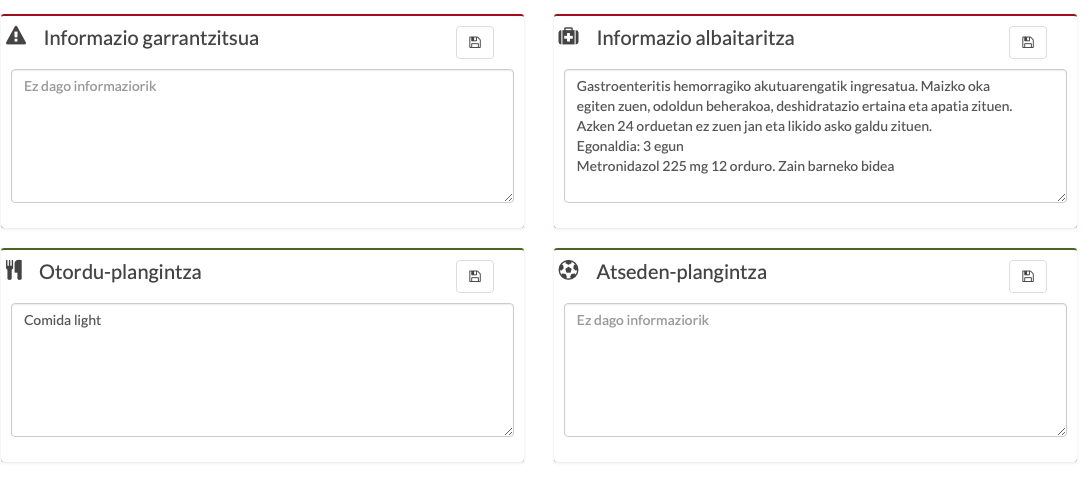This screenshot has width=1088, height=481.
Task: Save the Atseden-plangintza panel
Action: pyautogui.click(x=1028, y=276)
